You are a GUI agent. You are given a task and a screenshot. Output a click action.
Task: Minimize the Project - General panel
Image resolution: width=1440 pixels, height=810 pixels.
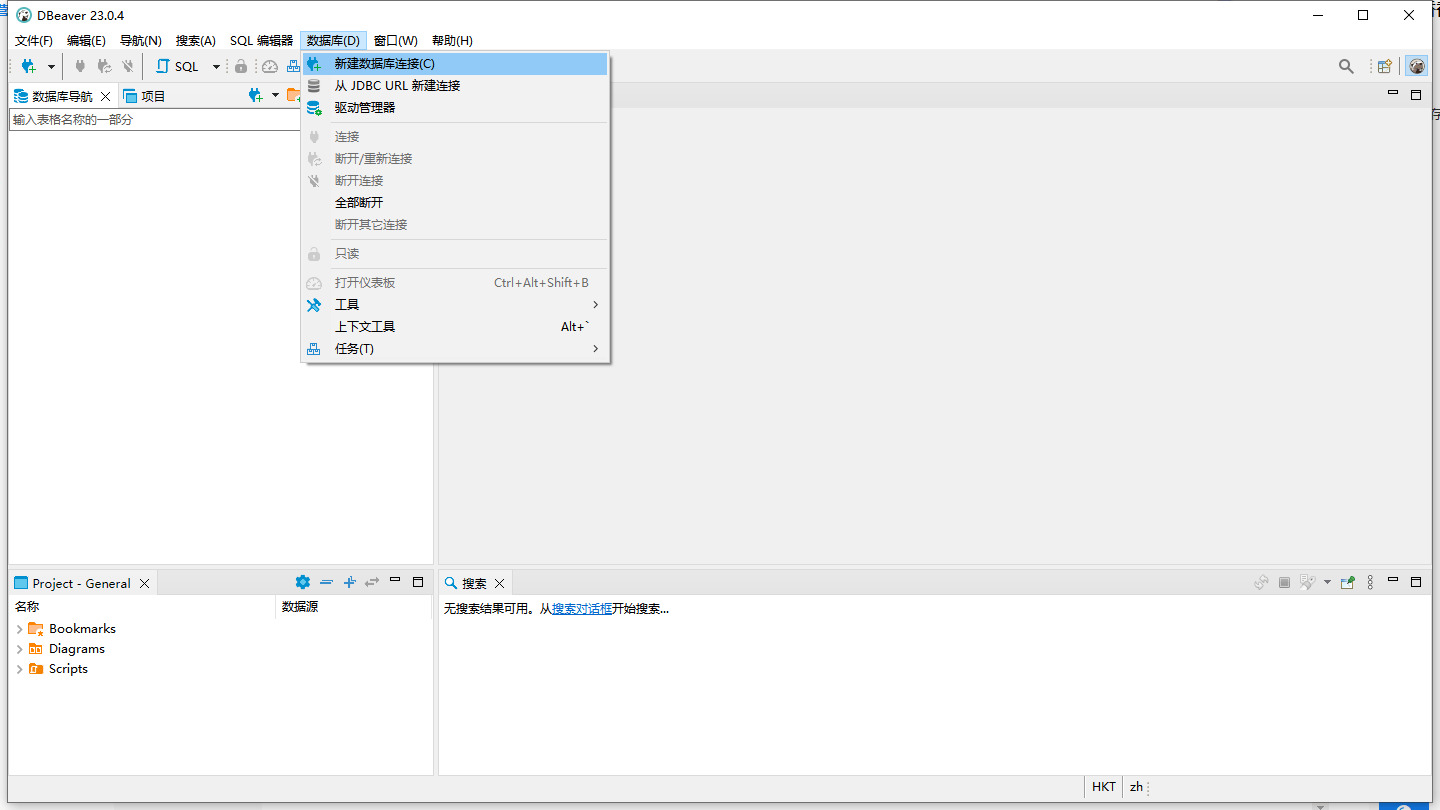pyautogui.click(x=395, y=580)
